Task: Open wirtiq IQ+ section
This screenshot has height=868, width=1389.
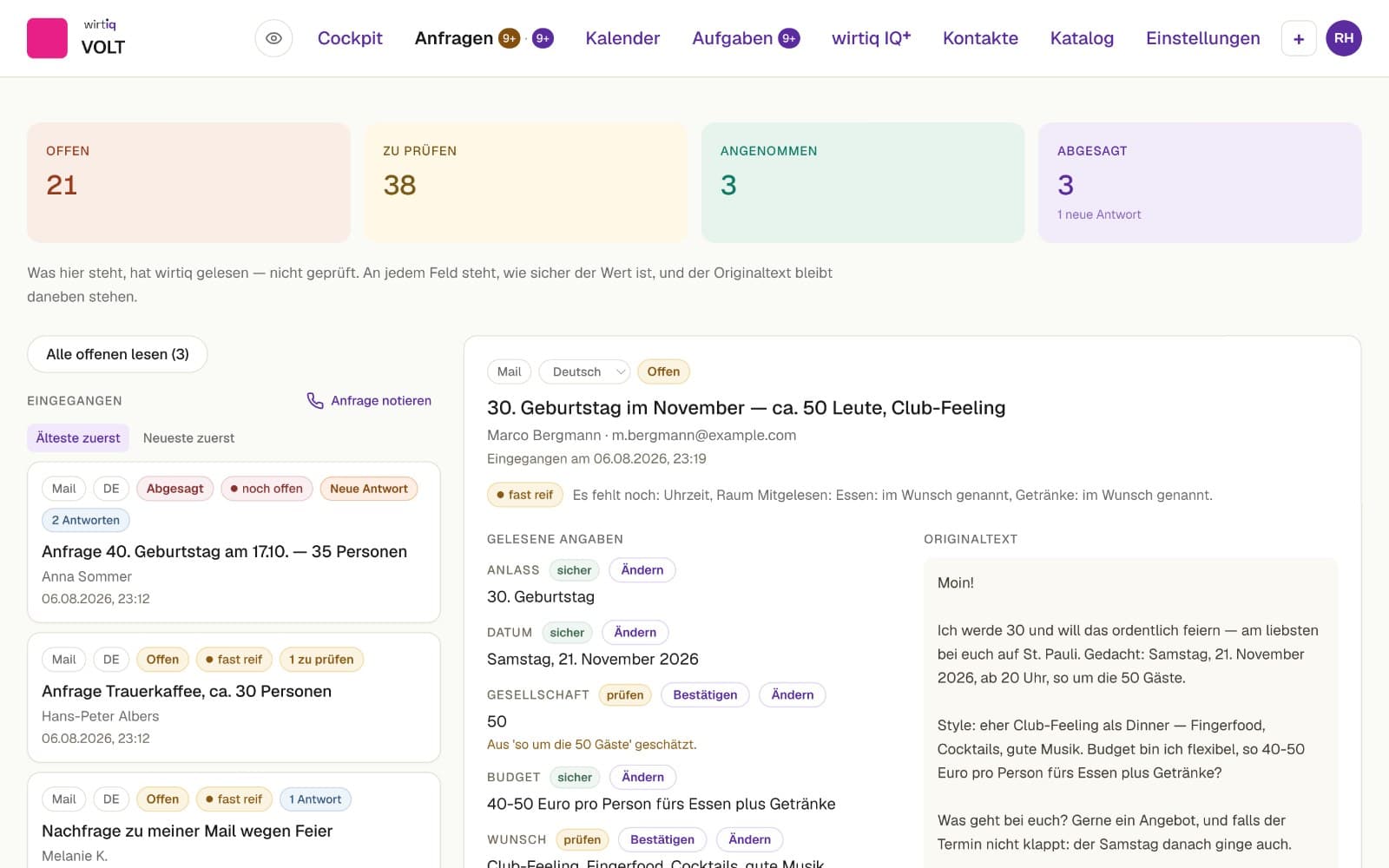Action: click(872, 38)
